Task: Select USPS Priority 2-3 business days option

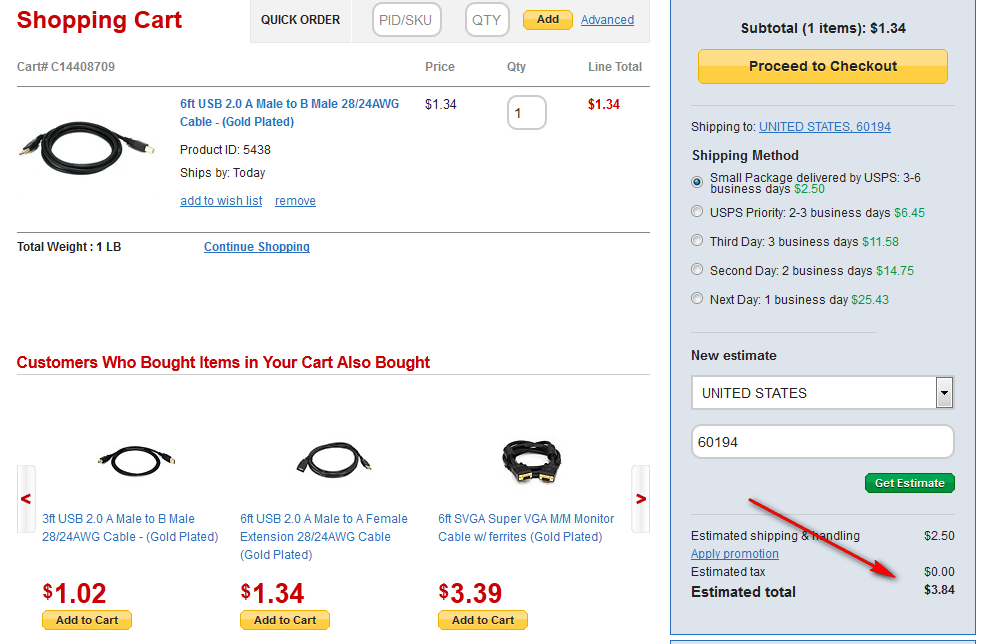Action: [698, 212]
